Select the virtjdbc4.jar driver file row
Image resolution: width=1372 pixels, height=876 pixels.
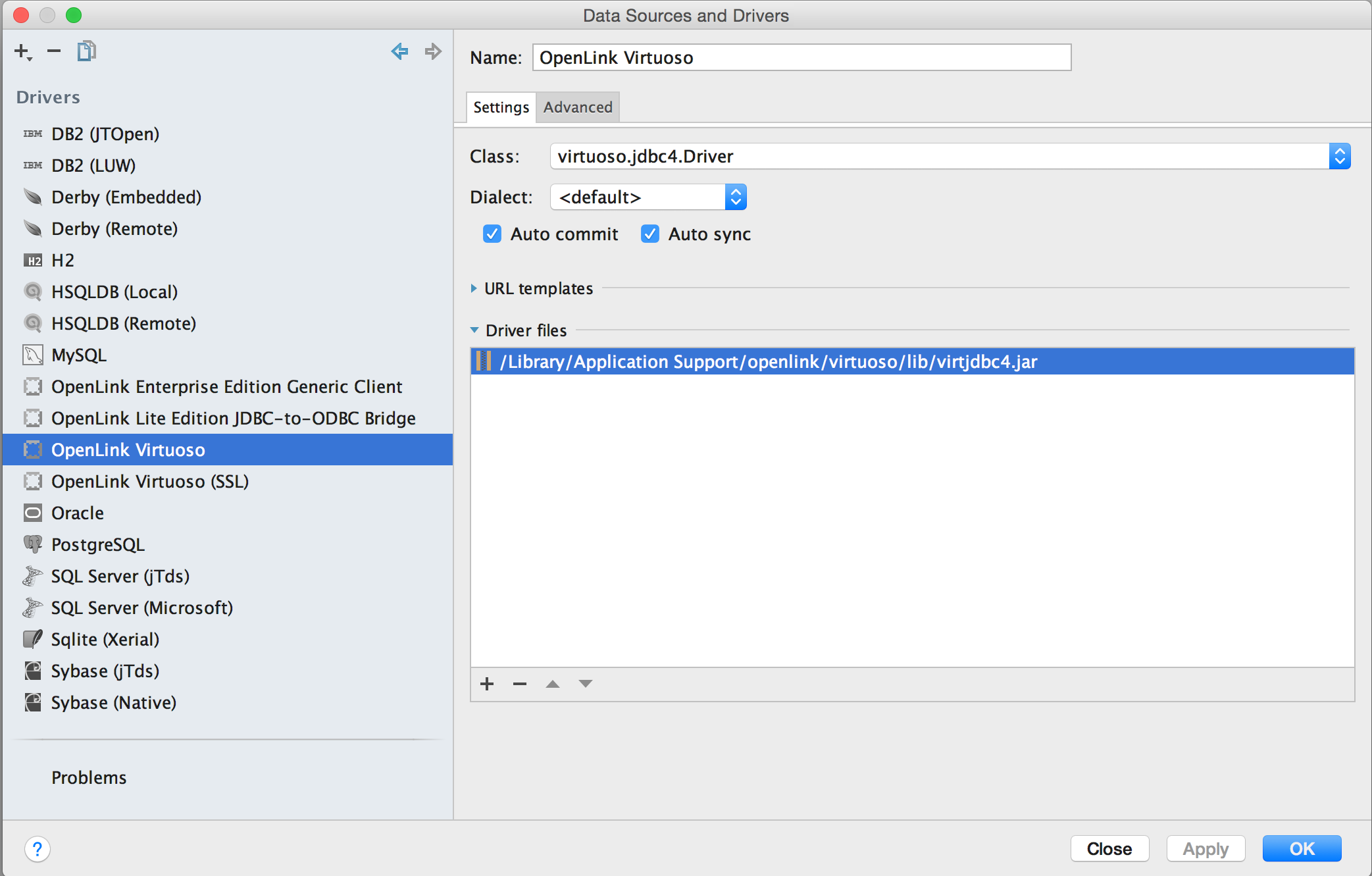coord(912,361)
